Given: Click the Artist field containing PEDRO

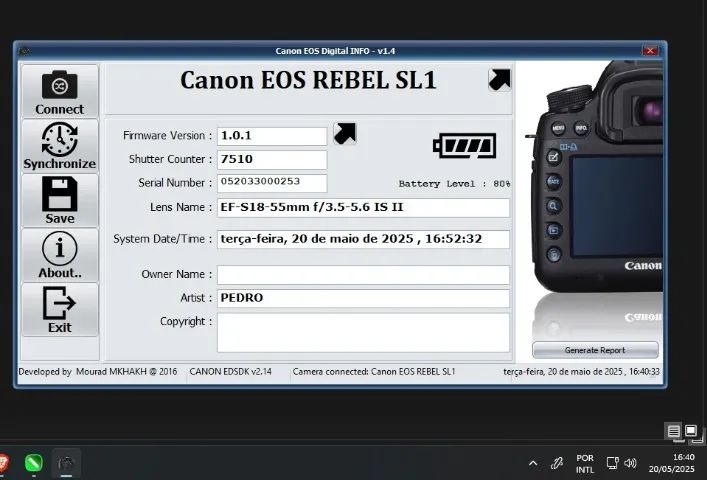Looking at the screenshot, I should pos(363,298).
